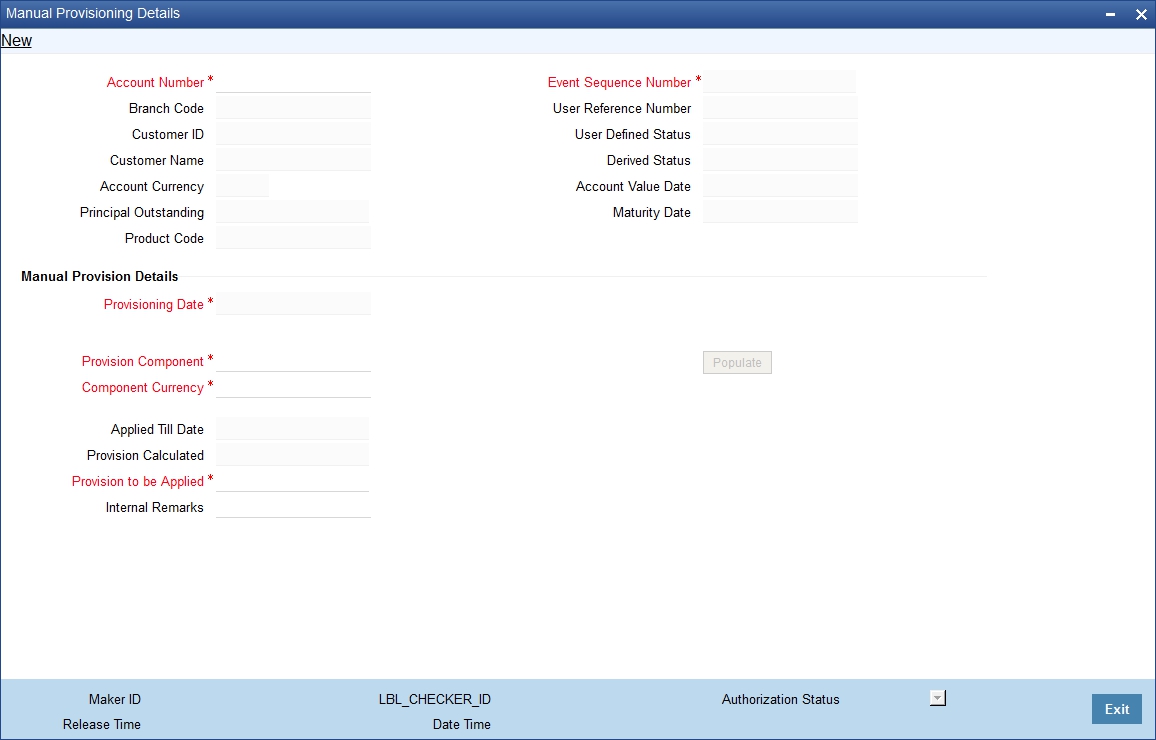The height and width of the screenshot is (740, 1156).
Task: Click the Account Number label
Action: tap(156, 83)
